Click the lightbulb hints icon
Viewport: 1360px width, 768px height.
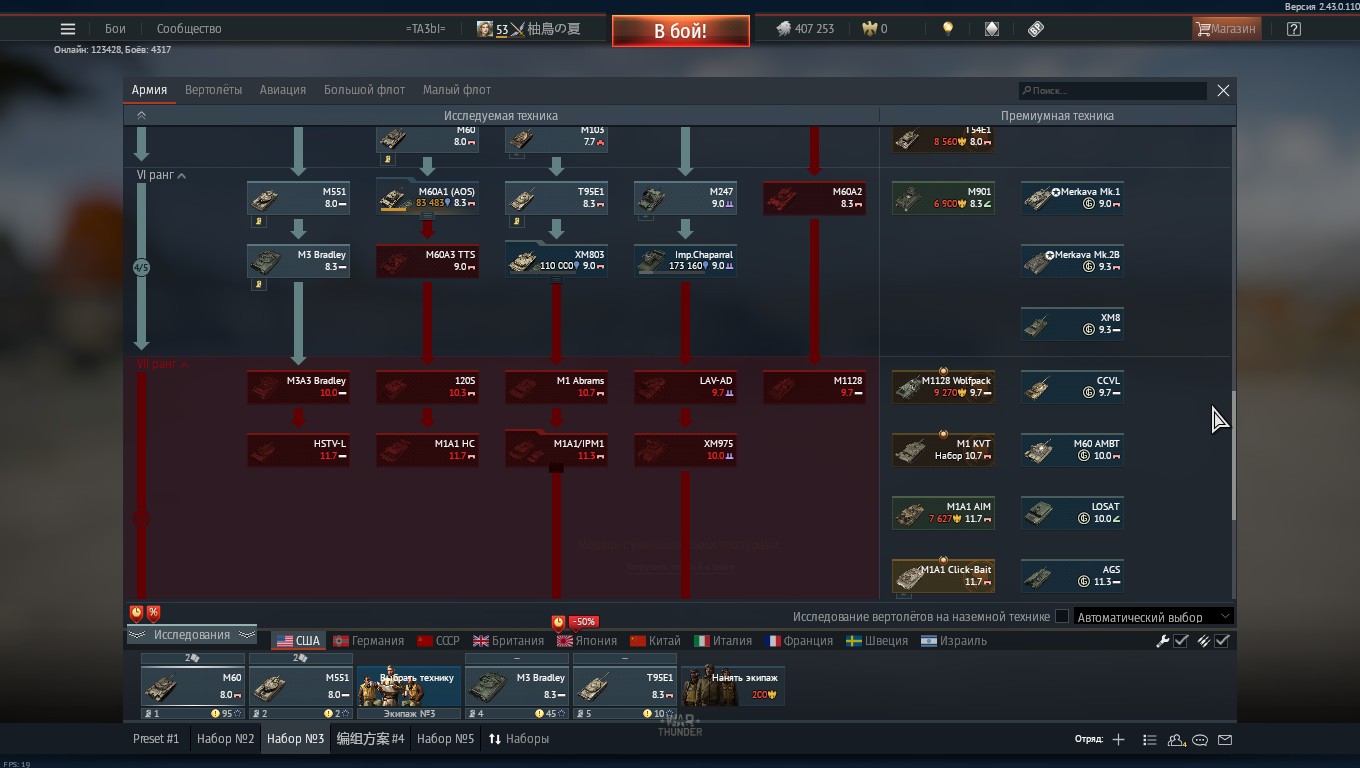coord(948,29)
